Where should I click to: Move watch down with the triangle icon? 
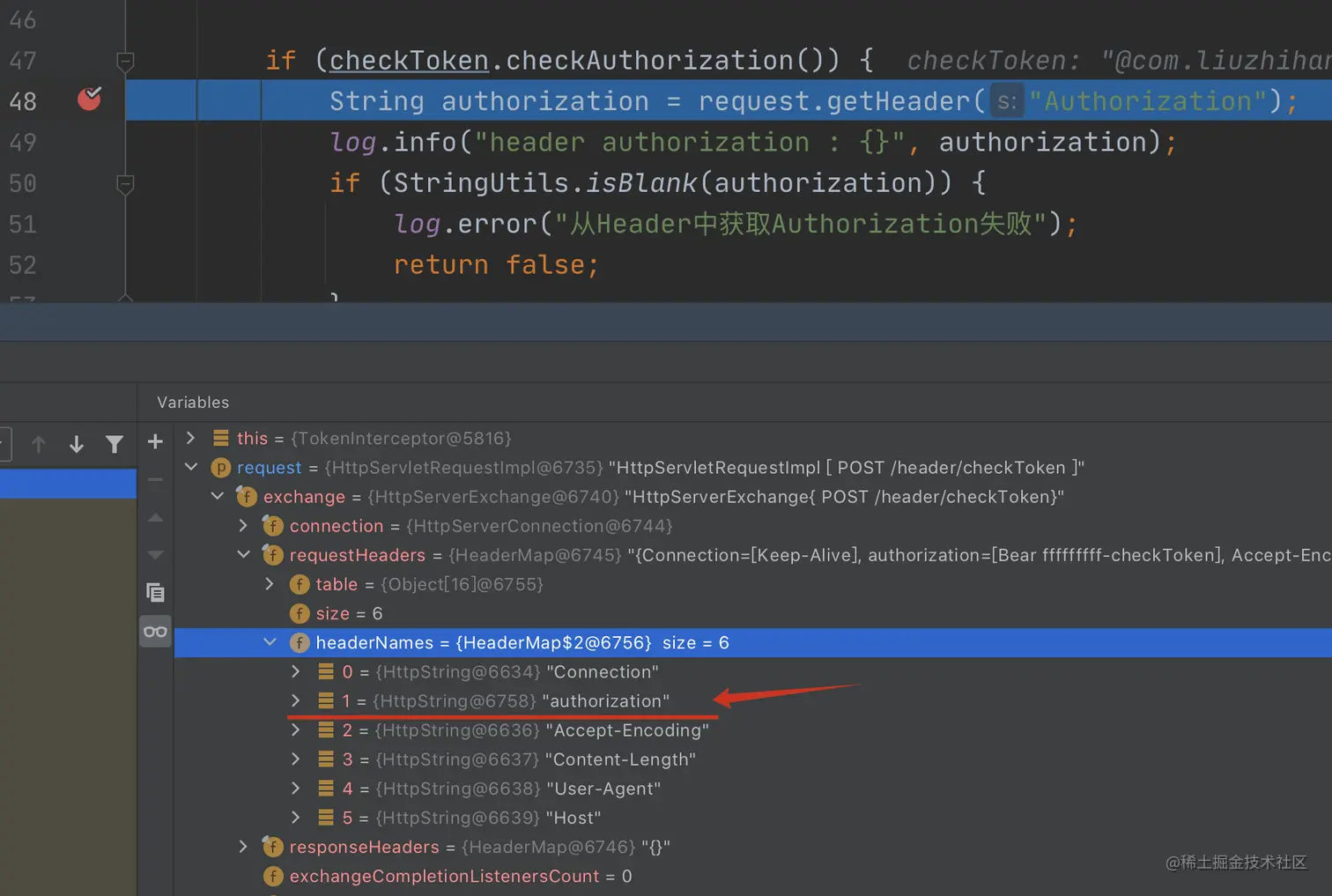pyautogui.click(x=155, y=555)
